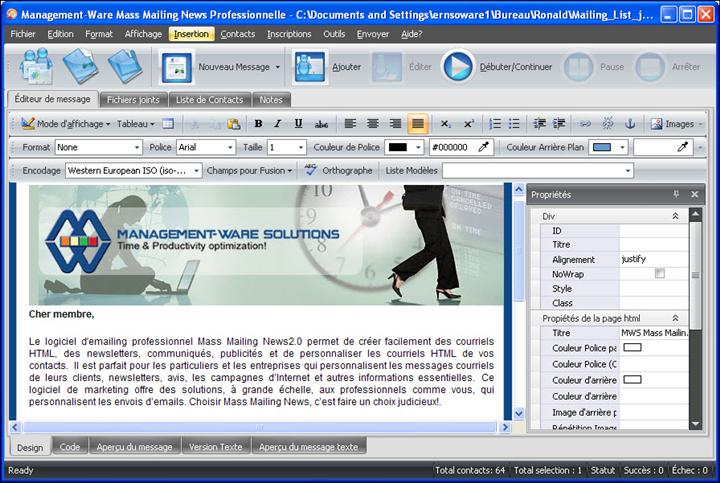Open the Format None dropdown

point(137,147)
